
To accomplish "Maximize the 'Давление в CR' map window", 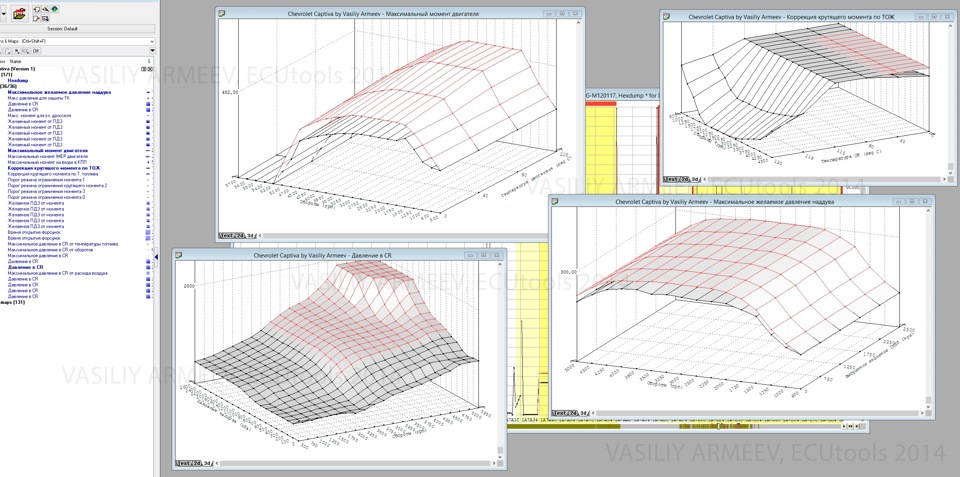I will point(484,254).
